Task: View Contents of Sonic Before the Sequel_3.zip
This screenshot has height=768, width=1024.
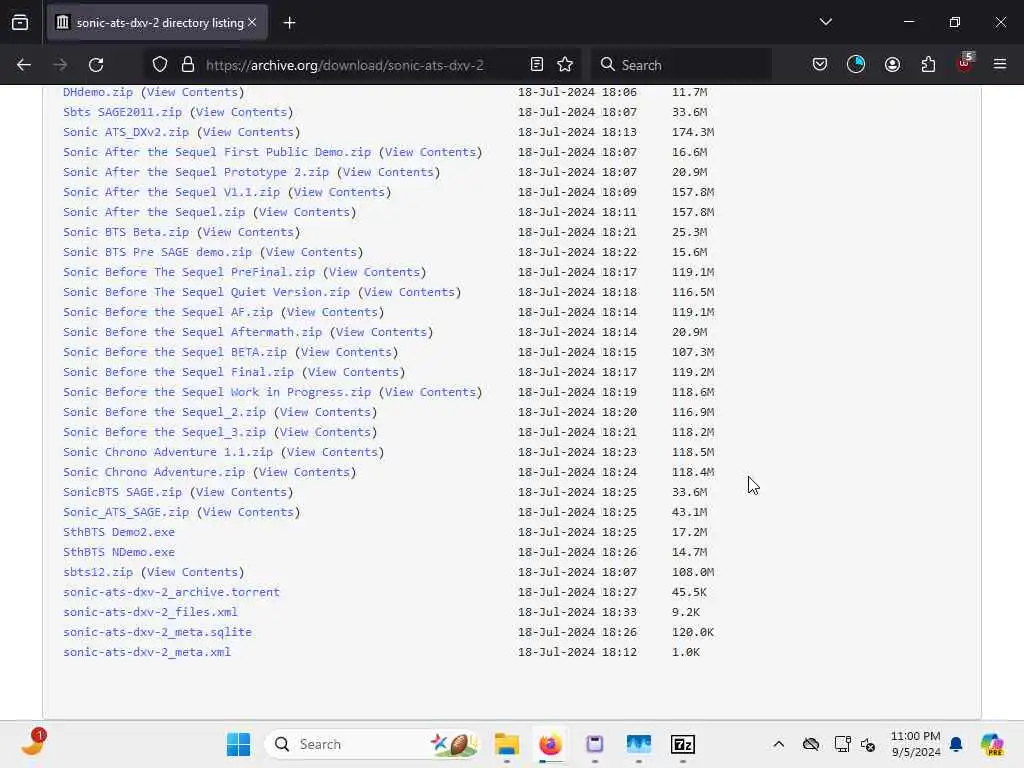Action: coord(325,432)
